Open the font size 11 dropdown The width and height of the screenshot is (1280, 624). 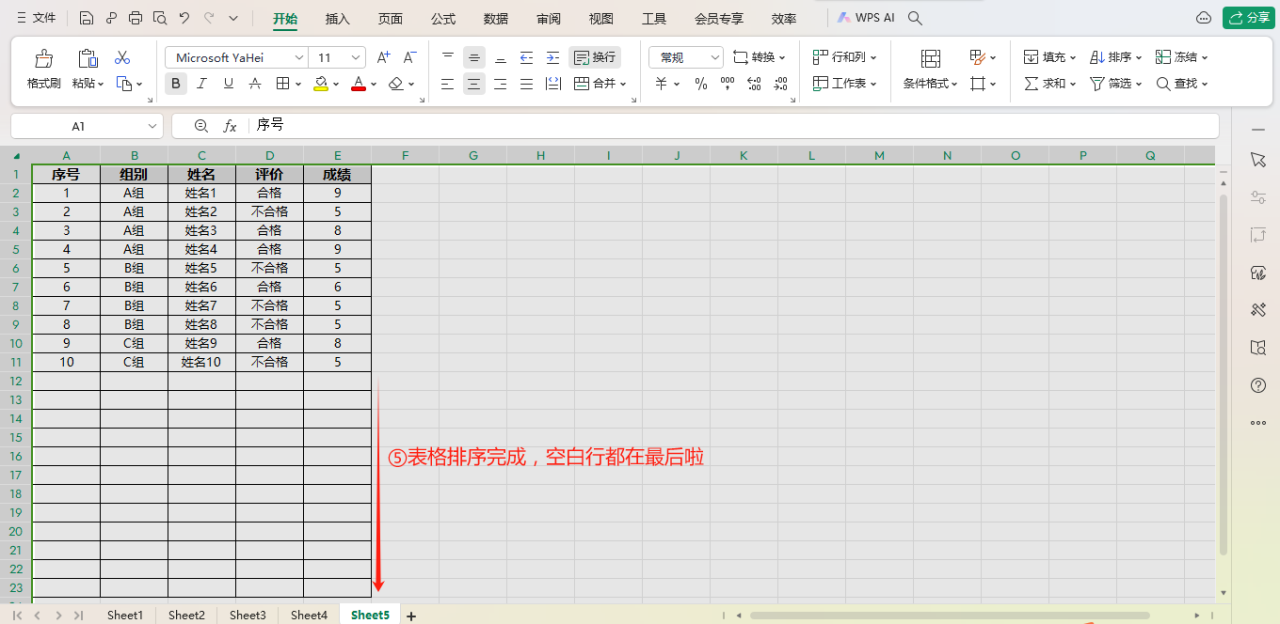[356, 58]
